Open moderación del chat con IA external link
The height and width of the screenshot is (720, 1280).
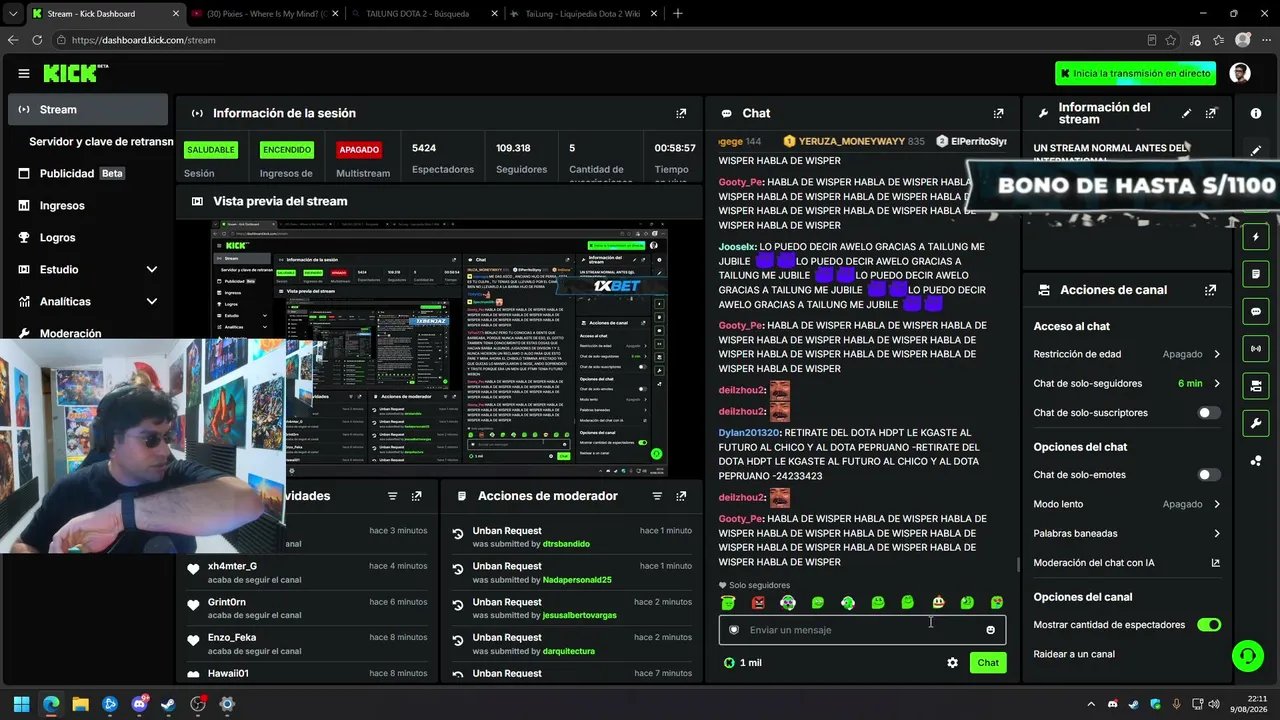1215,563
